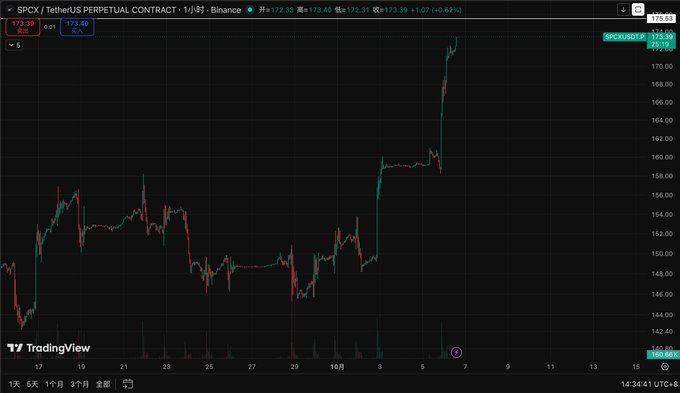Click the 7 date label on time axis
This screenshot has width=680, height=393.
pos(465,367)
